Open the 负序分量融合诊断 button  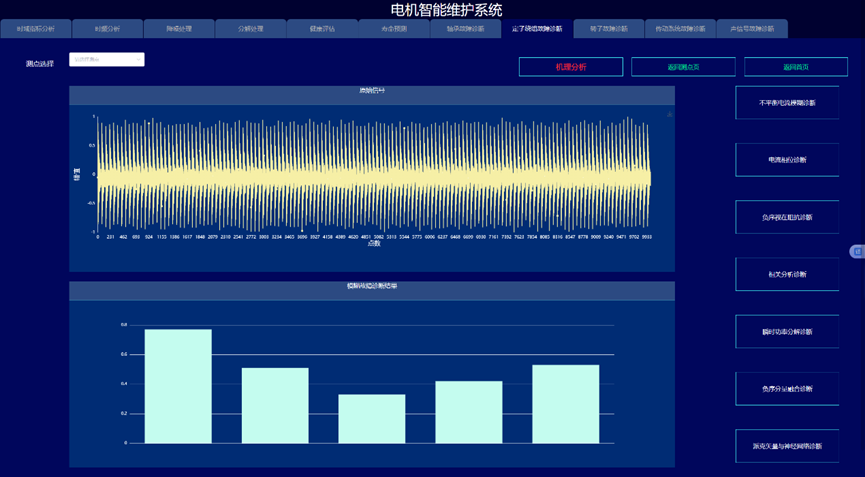tap(787, 389)
